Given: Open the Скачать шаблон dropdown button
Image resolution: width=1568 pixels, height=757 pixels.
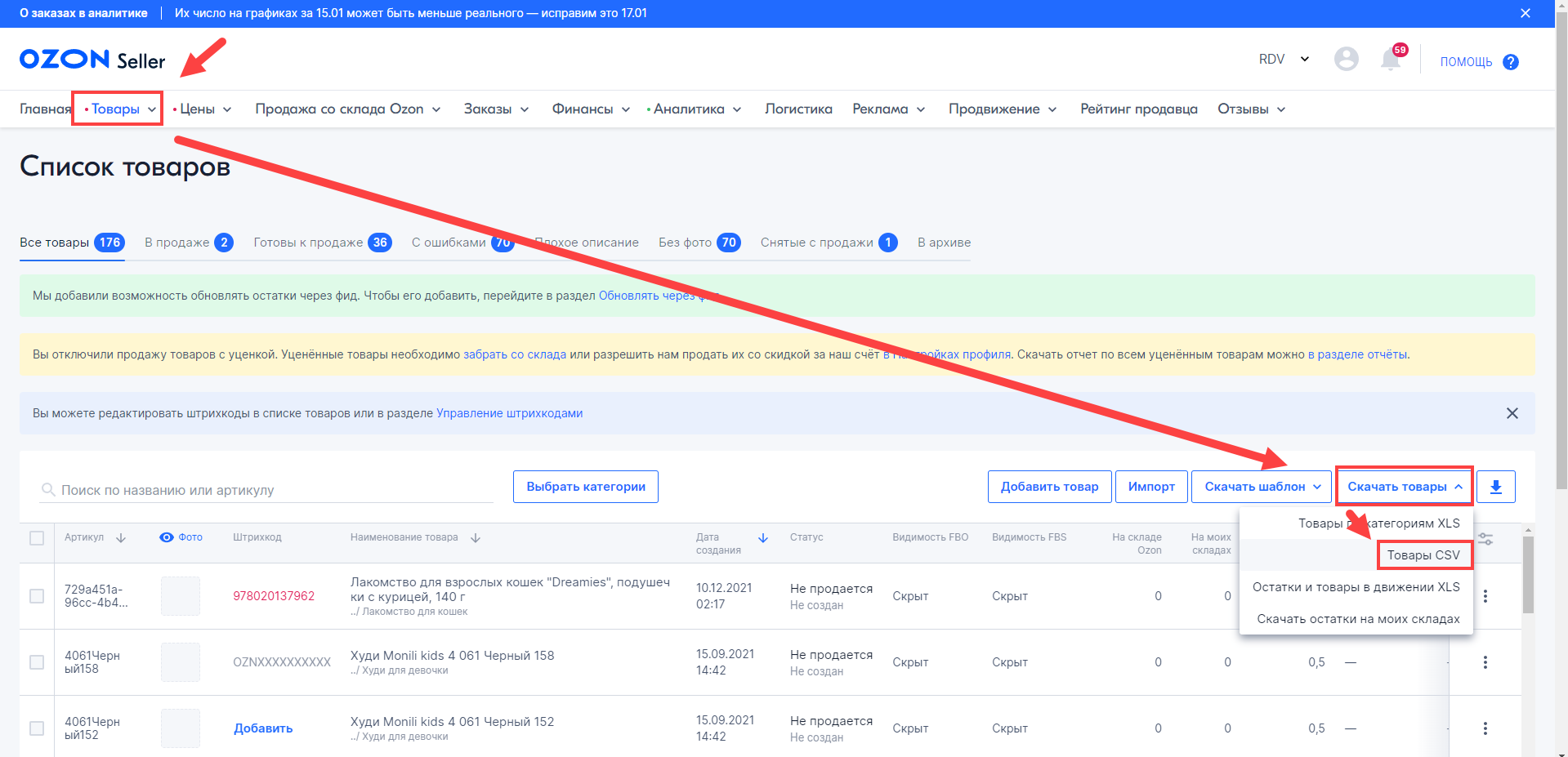Looking at the screenshot, I should [x=1262, y=487].
